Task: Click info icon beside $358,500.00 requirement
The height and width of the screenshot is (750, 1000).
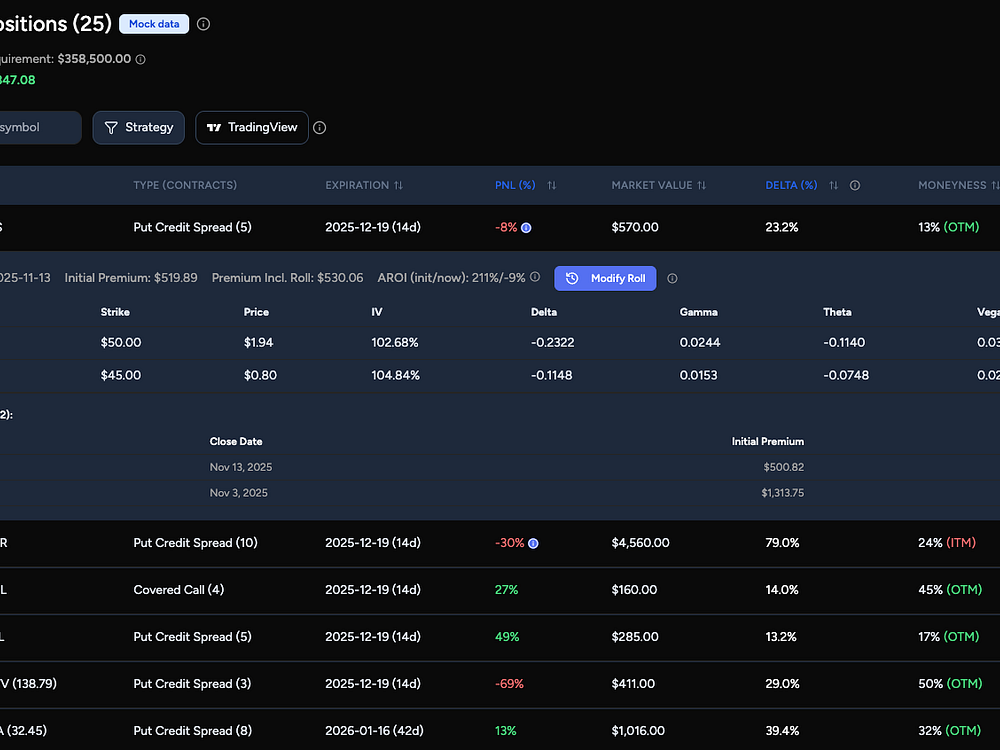Action: click(141, 59)
